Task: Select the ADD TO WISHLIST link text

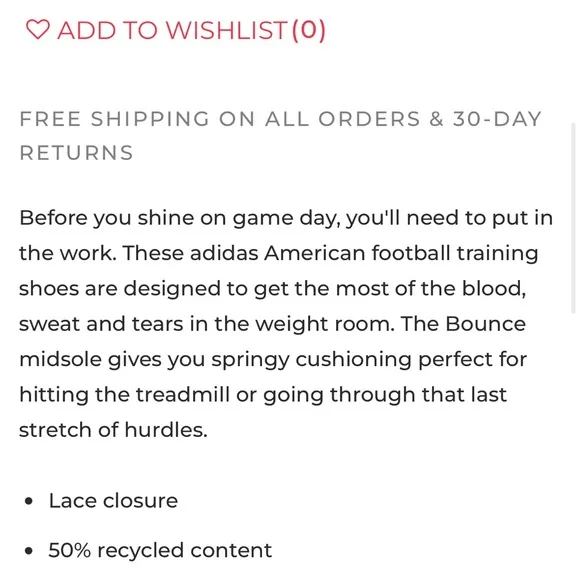Action: [x=172, y=30]
